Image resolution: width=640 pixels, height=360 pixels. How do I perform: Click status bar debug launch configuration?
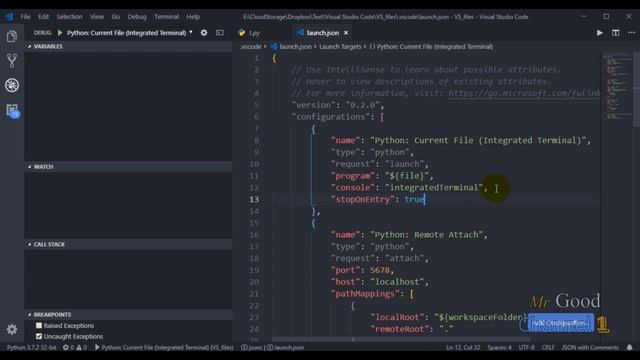164,347
